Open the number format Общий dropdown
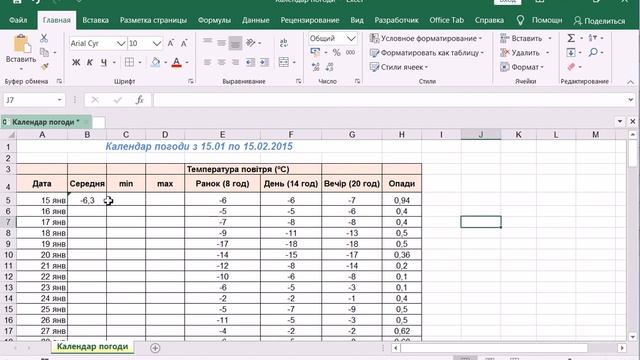Viewport: 640px width, 360px height. click(x=351, y=38)
